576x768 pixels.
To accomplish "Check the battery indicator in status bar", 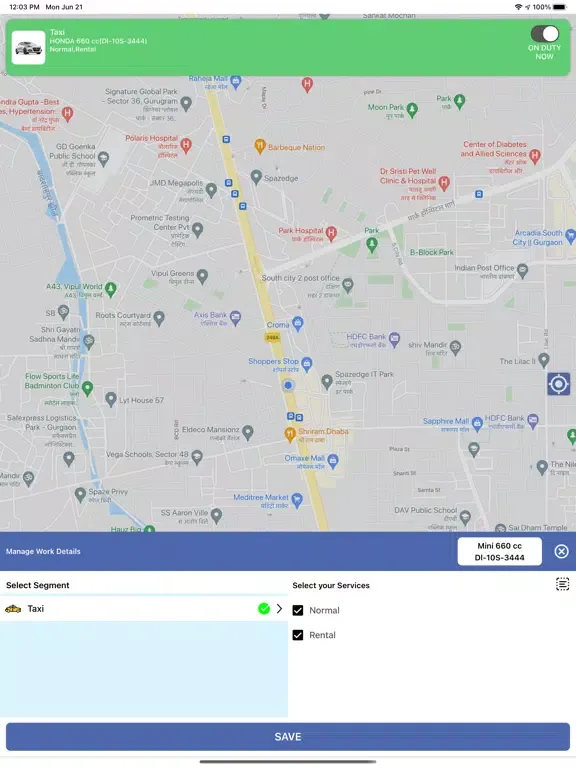I will 559,7.
